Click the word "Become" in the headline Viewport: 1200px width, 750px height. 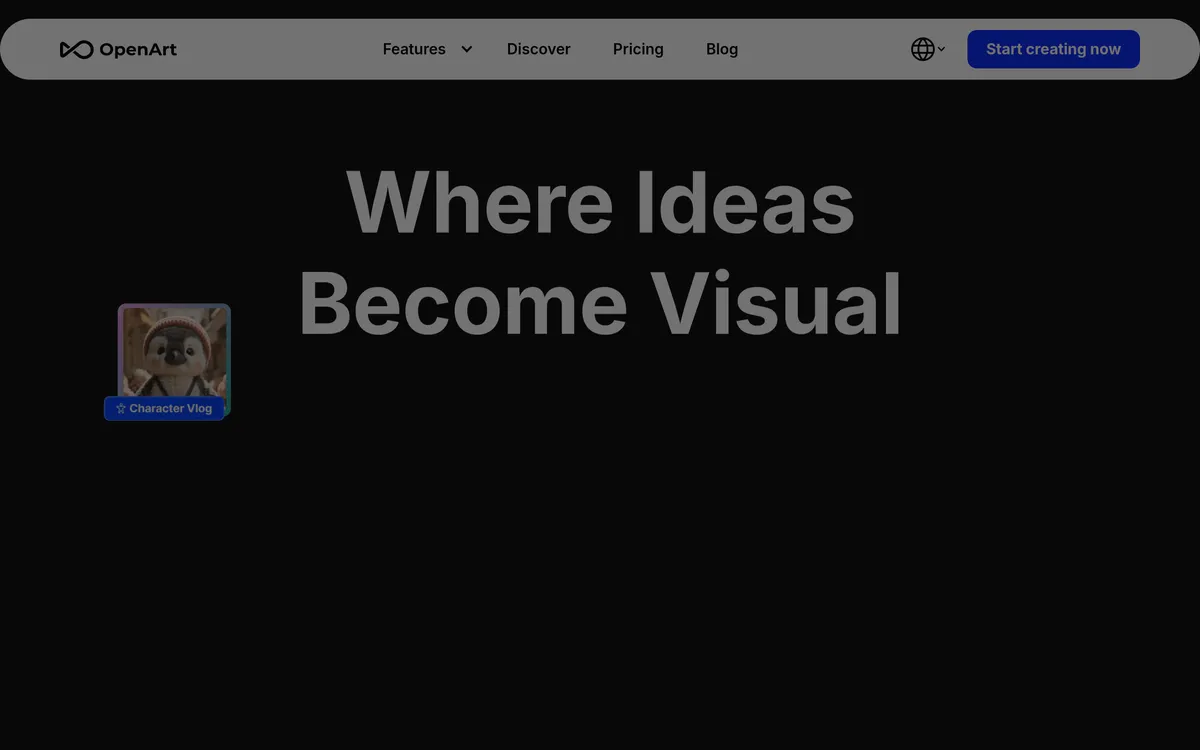click(x=462, y=304)
